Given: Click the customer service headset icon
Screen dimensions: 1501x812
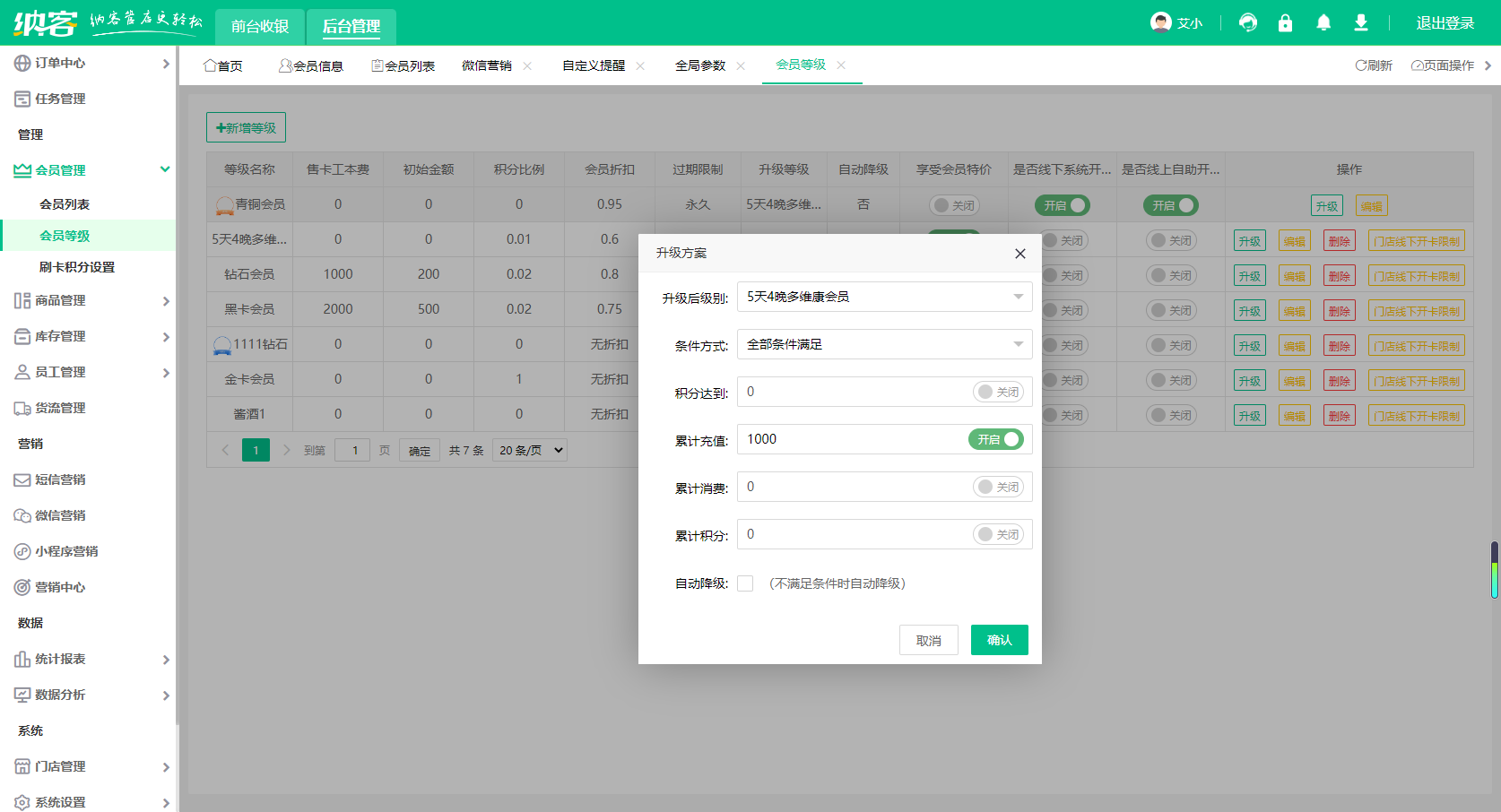Looking at the screenshot, I should [1247, 22].
